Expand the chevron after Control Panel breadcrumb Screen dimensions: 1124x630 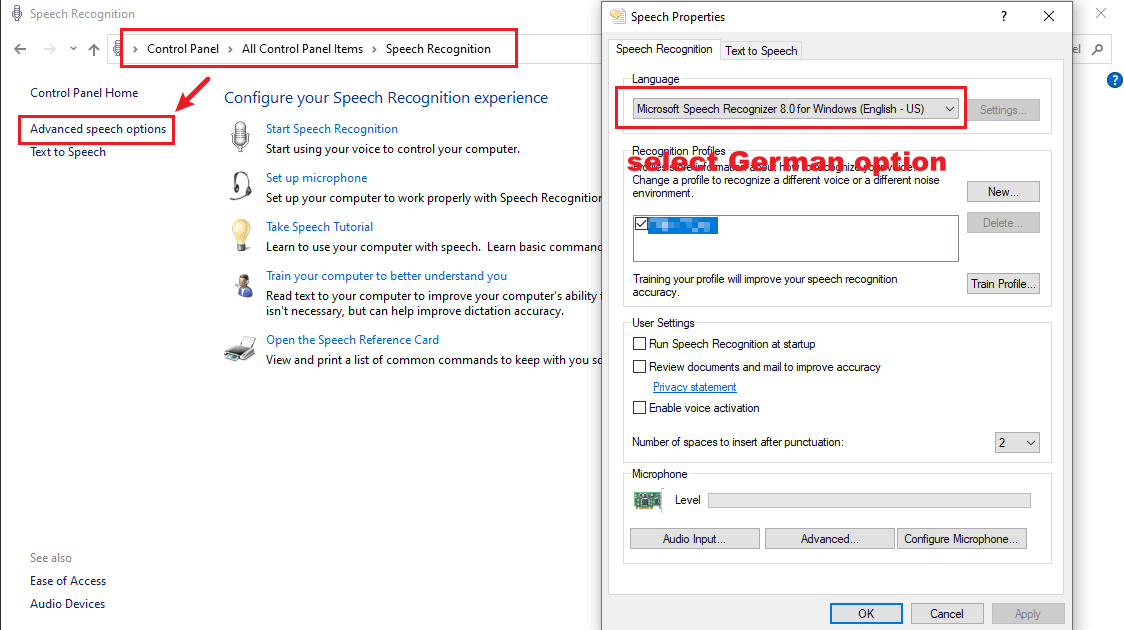pos(230,49)
